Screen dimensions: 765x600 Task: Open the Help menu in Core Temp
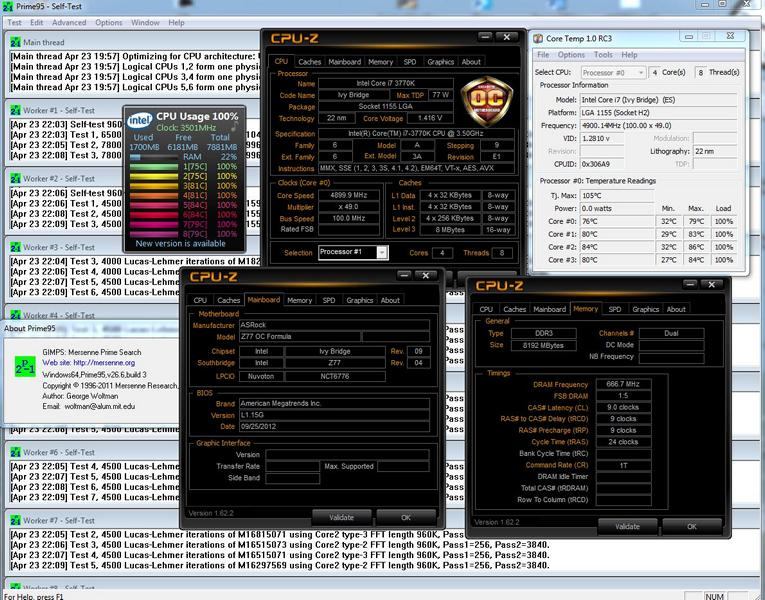(x=629, y=55)
